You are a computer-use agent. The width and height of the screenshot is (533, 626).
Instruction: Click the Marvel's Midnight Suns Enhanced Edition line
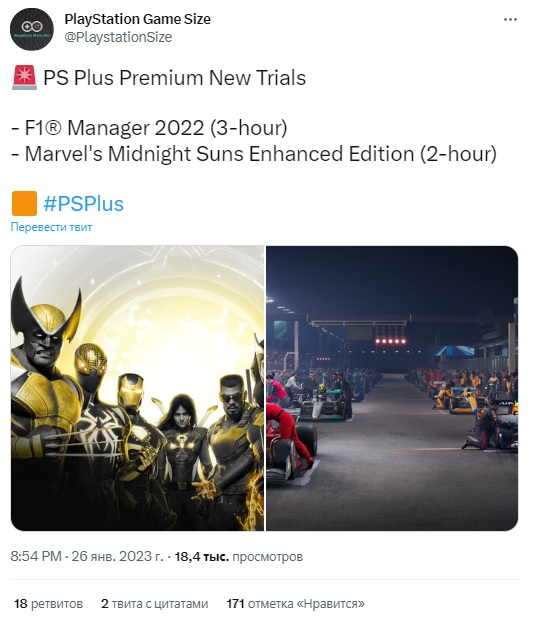click(254, 154)
